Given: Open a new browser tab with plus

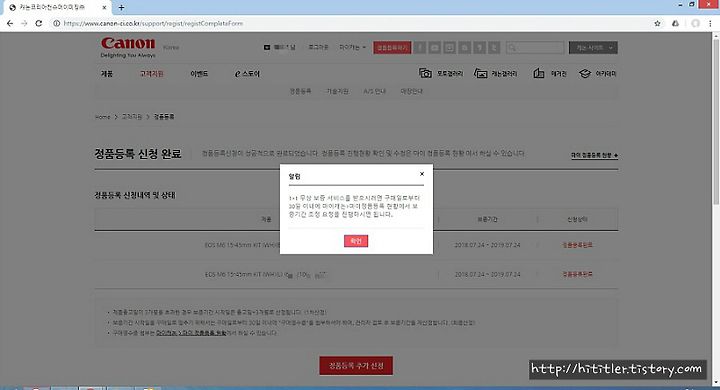Looking at the screenshot, I should pyautogui.click(x=121, y=7).
